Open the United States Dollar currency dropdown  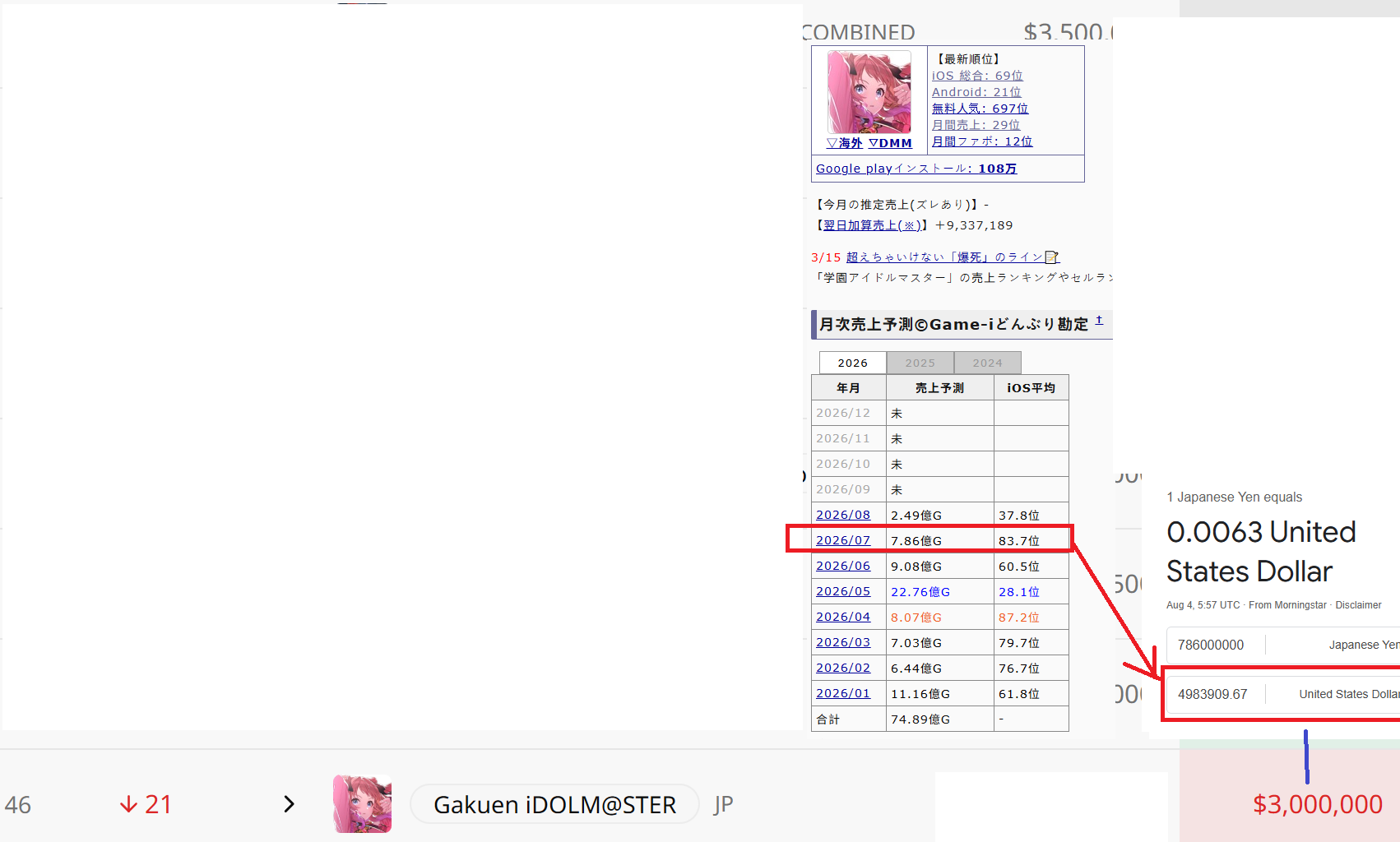(x=1333, y=694)
